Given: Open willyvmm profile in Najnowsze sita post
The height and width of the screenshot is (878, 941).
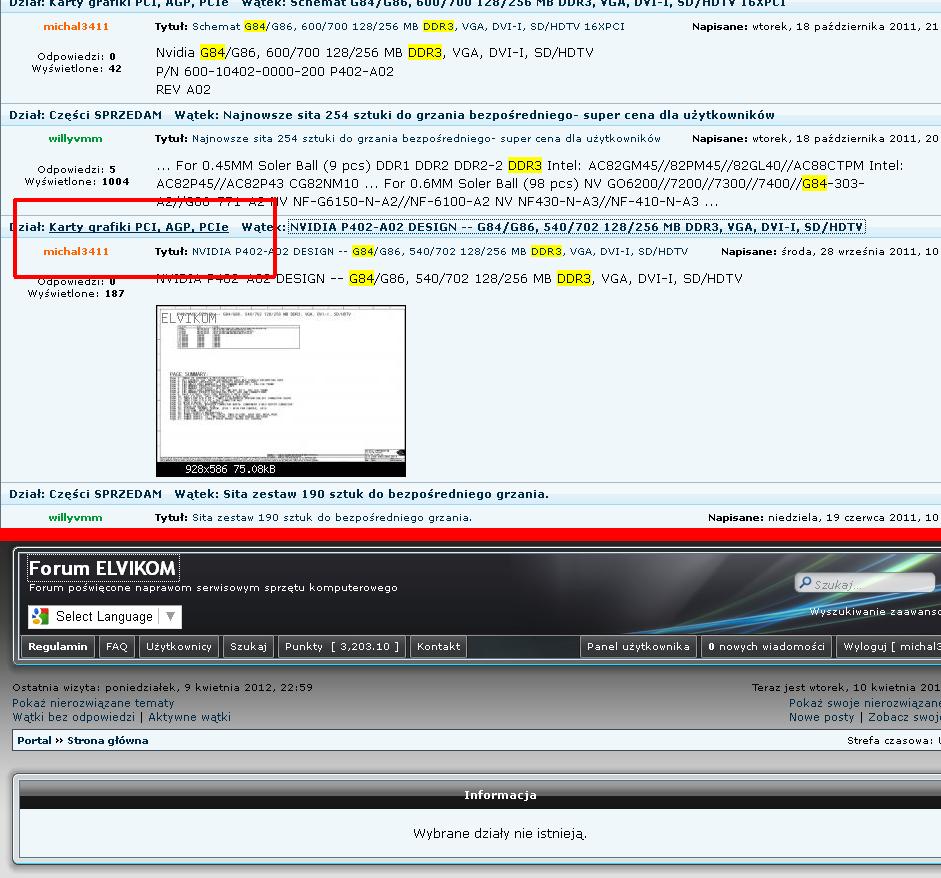Looking at the screenshot, I should click(x=76, y=139).
